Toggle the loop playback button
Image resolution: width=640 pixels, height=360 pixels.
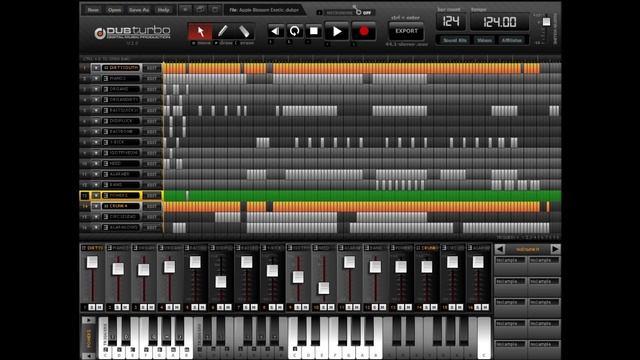click(294, 31)
